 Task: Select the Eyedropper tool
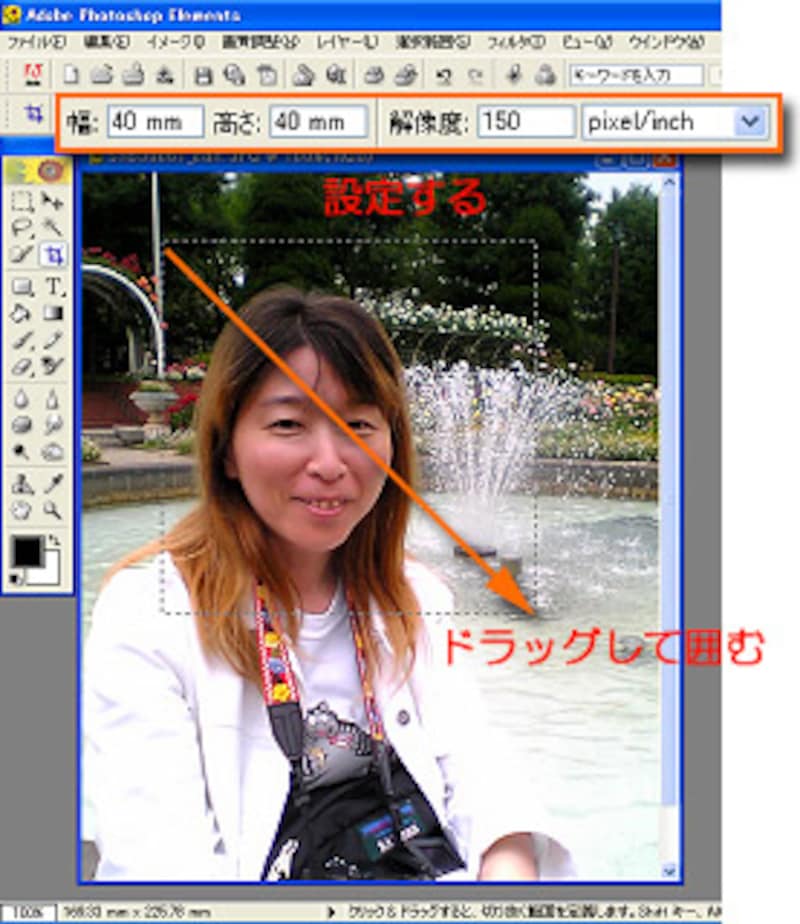coord(53,484)
